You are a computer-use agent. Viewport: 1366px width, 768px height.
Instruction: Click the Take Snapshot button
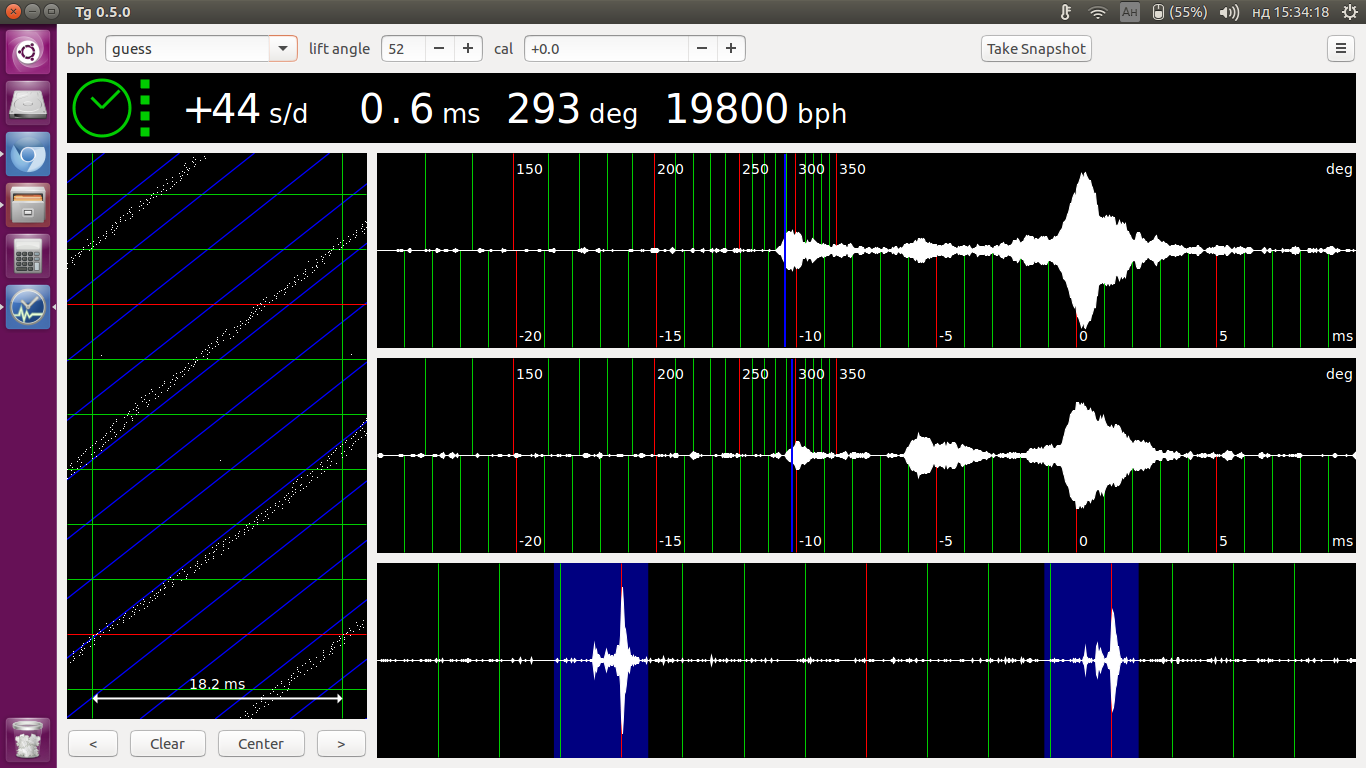pos(1036,48)
